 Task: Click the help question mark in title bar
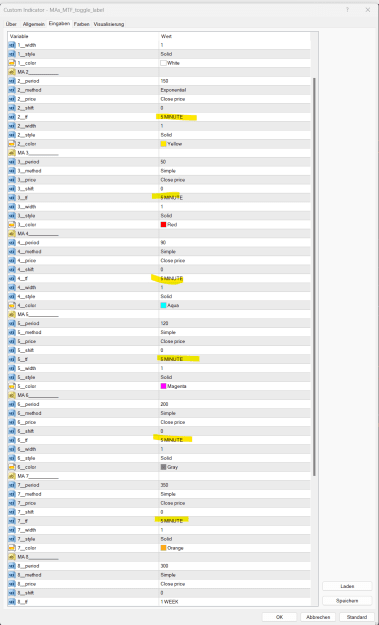347,10
